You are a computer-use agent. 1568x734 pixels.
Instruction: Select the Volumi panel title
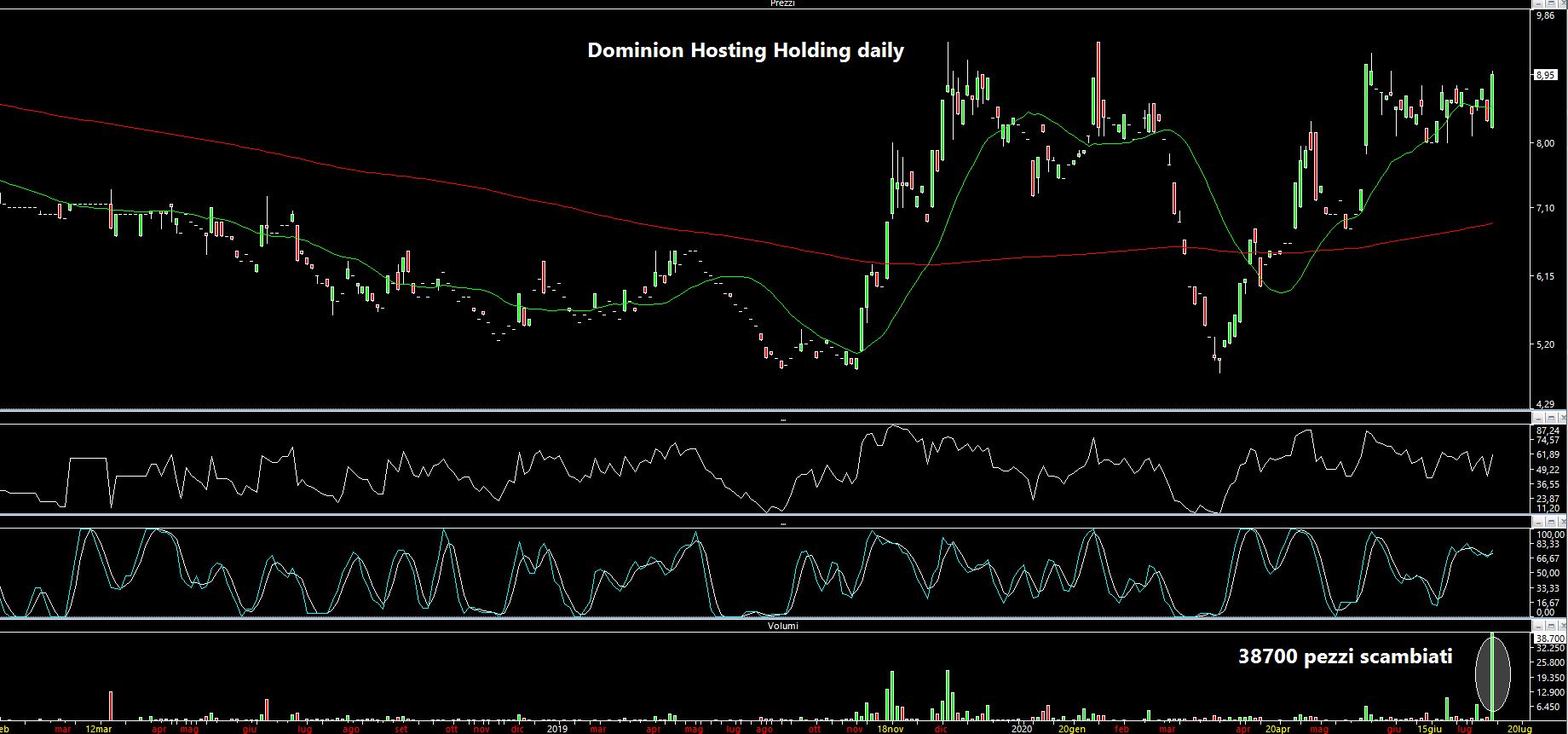click(x=783, y=626)
